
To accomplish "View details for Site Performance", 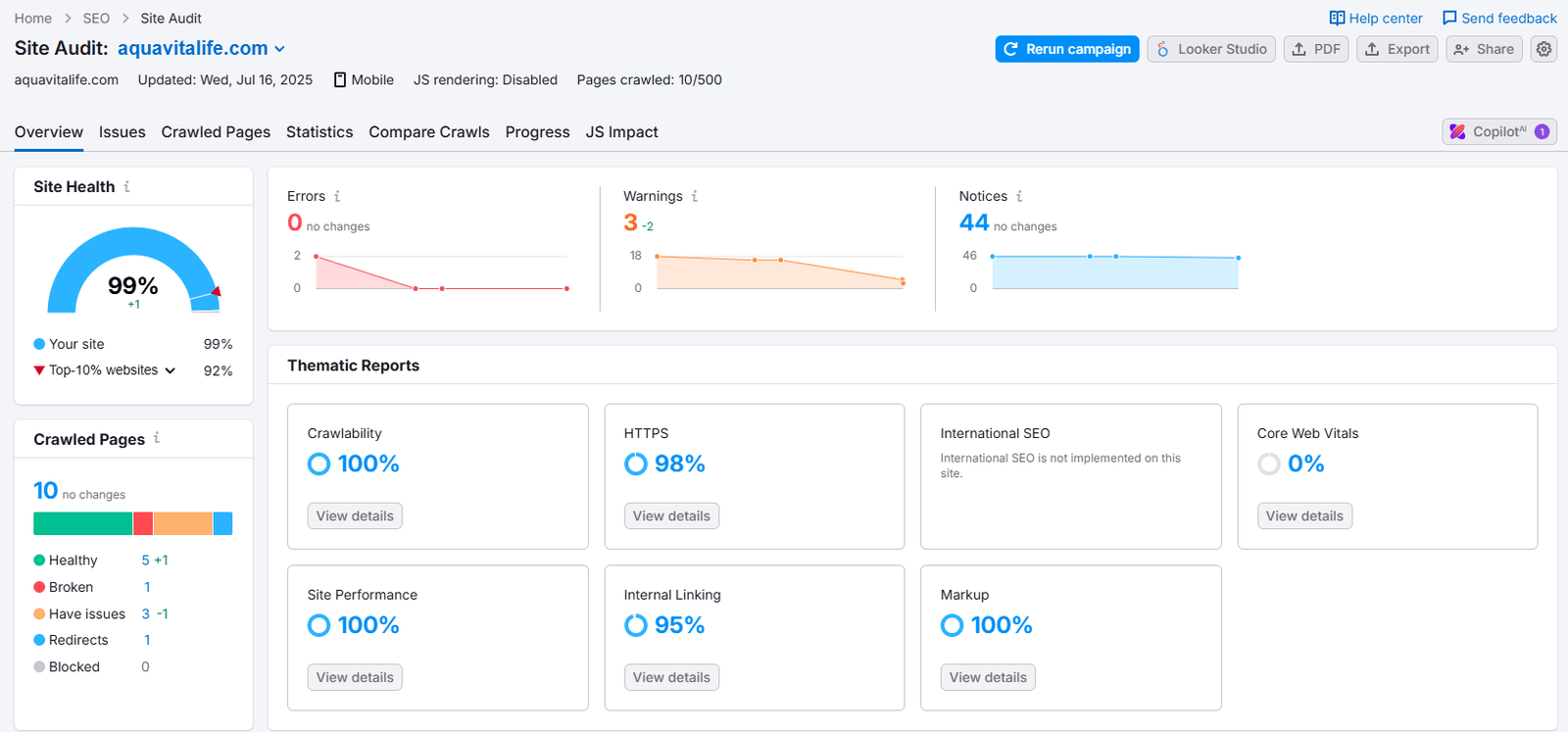I will coord(355,677).
